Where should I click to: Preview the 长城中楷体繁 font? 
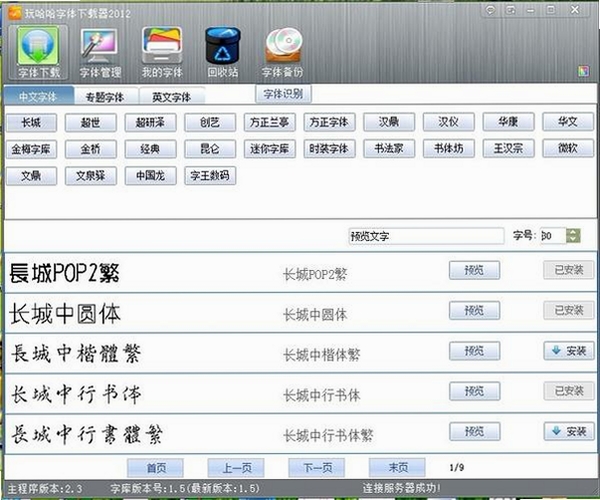click(474, 351)
